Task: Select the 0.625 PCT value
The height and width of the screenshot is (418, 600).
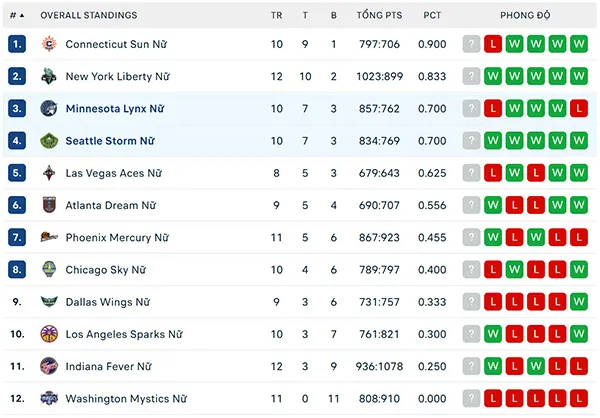Action: click(432, 173)
